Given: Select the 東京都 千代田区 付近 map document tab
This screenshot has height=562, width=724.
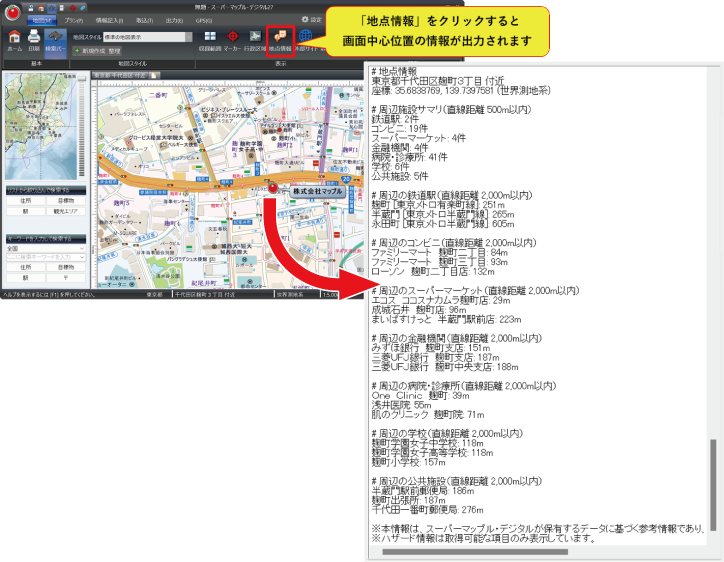Looking at the screenshot, I should 120,75.
